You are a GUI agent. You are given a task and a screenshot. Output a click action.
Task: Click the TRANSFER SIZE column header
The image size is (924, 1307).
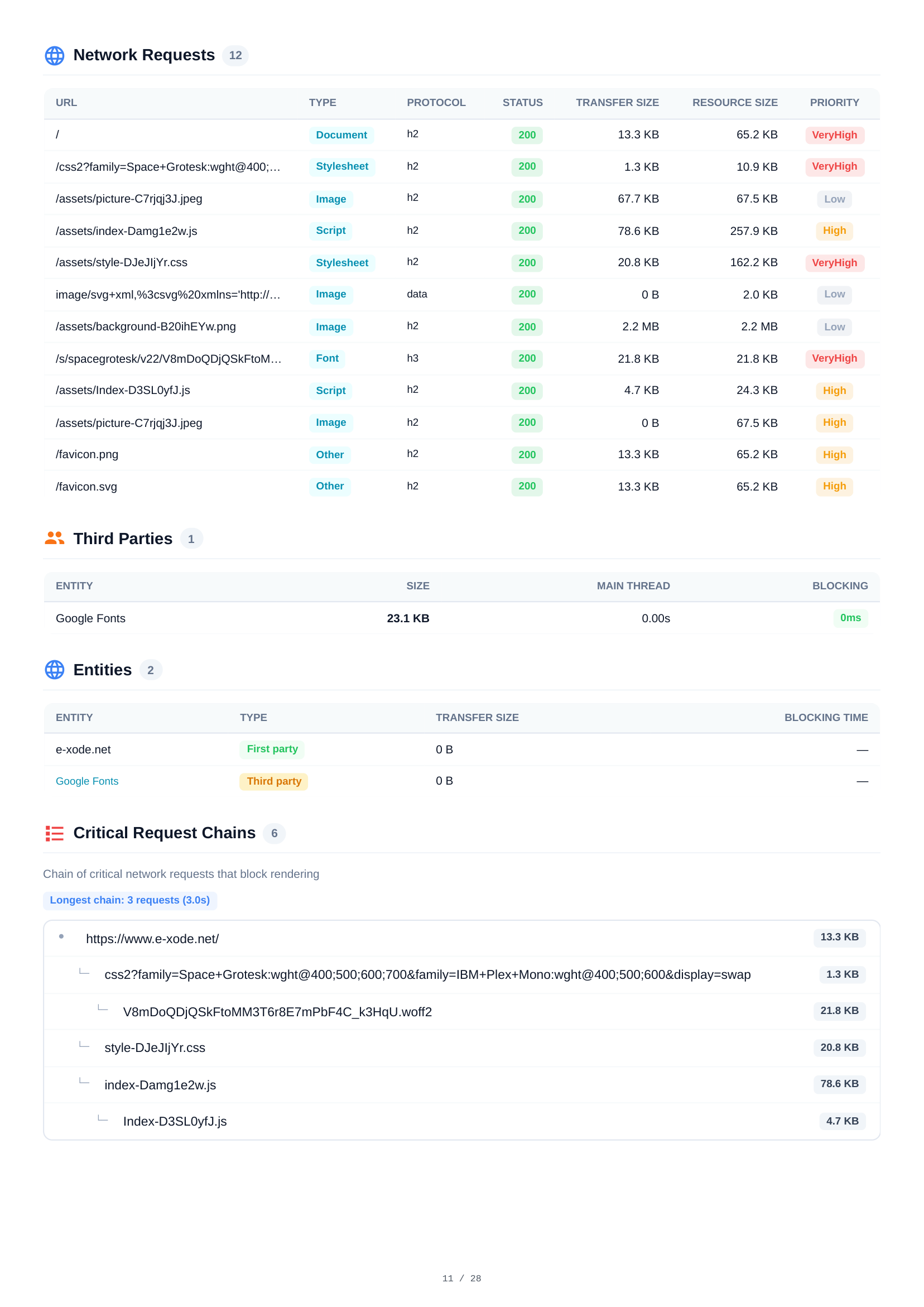tap(618, 103)
